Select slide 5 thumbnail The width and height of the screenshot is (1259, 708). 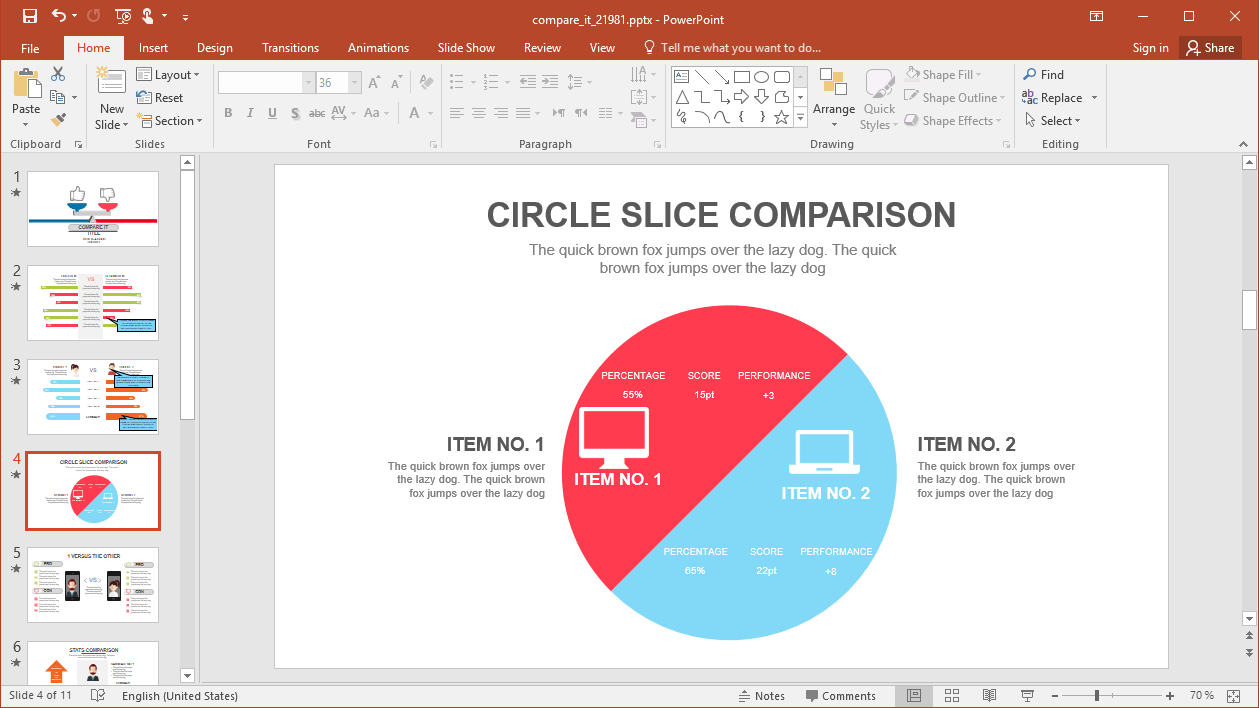[x=93, y=585]
